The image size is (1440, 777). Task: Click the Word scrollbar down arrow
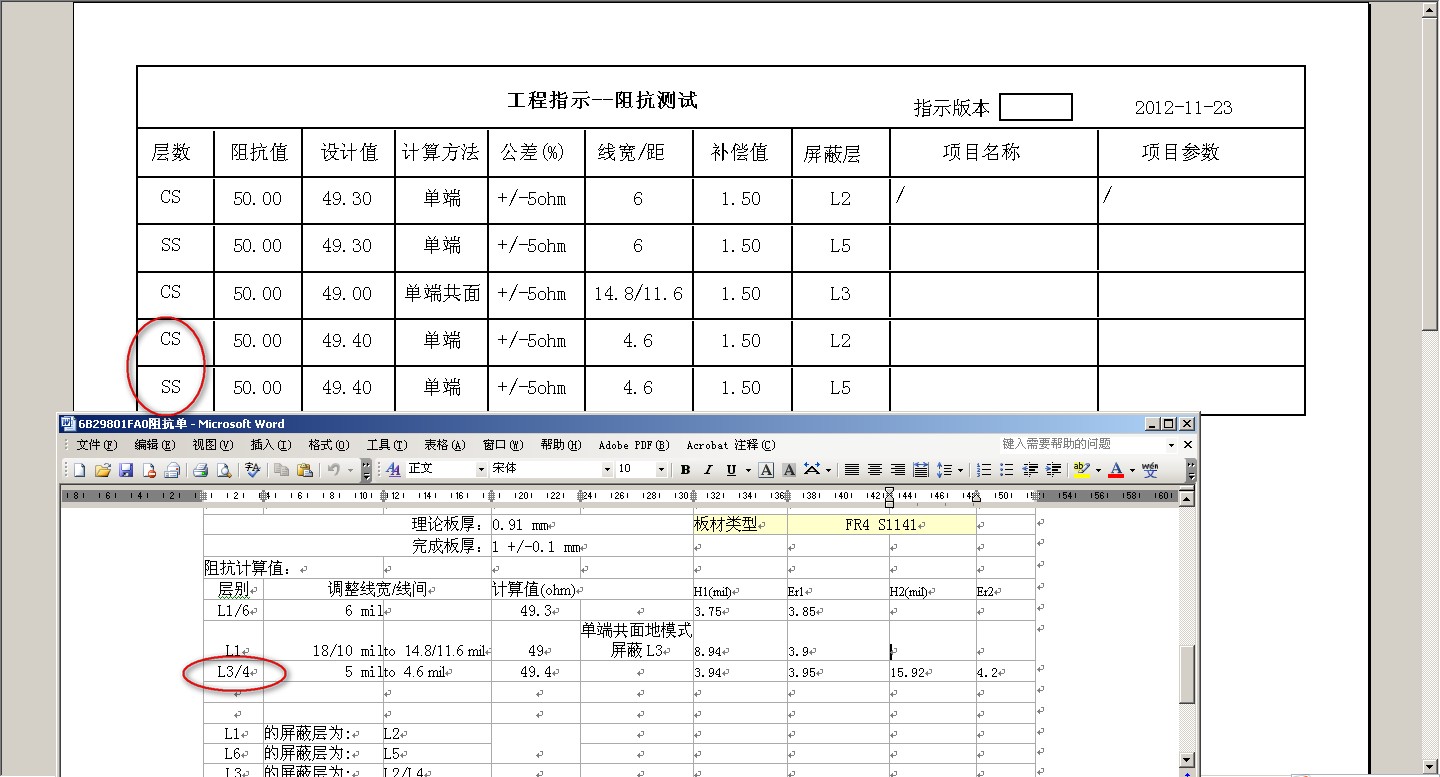(1187, 760)
